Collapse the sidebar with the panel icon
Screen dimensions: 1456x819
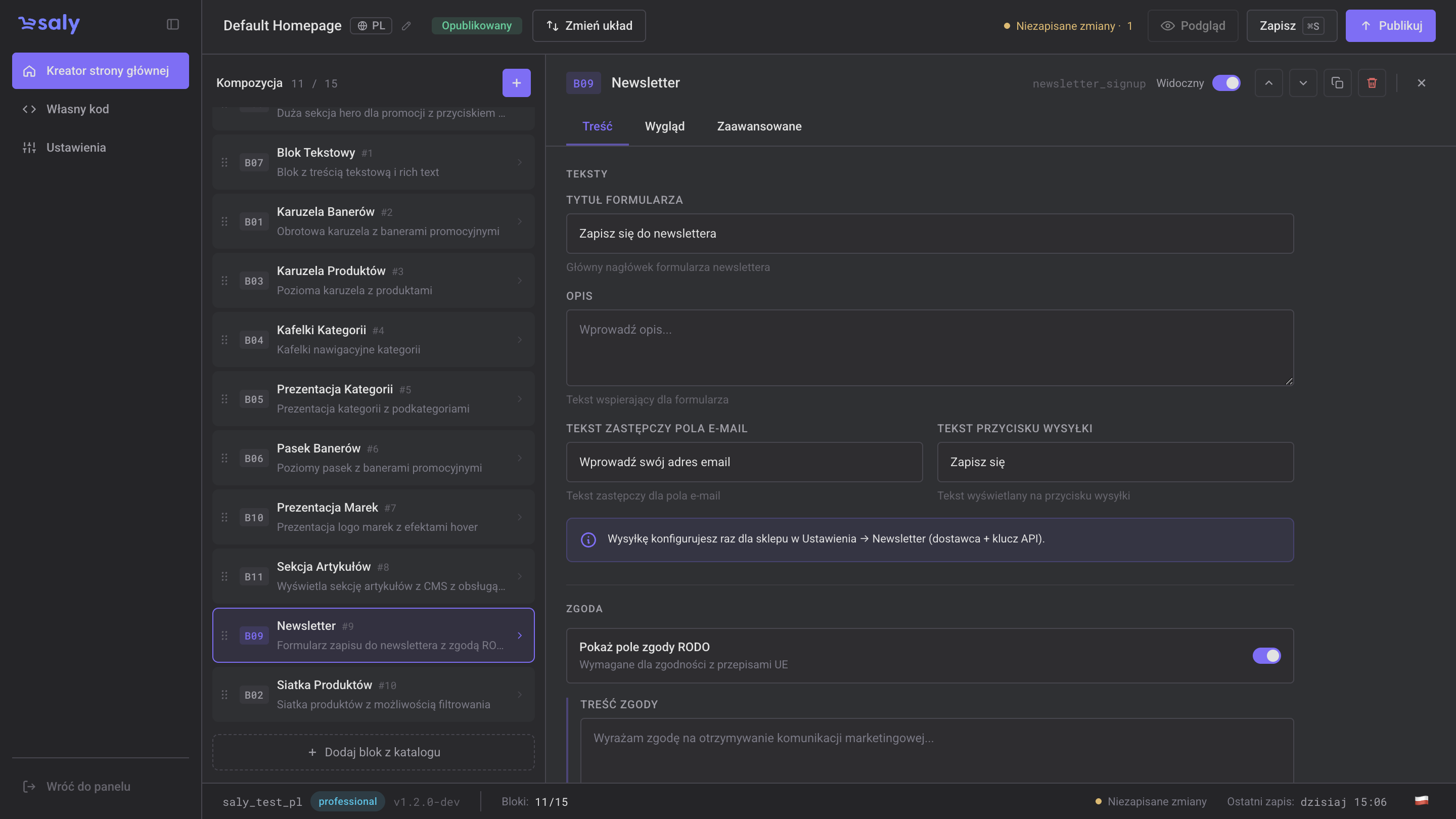pyautogui.click(x=173, y=24)
